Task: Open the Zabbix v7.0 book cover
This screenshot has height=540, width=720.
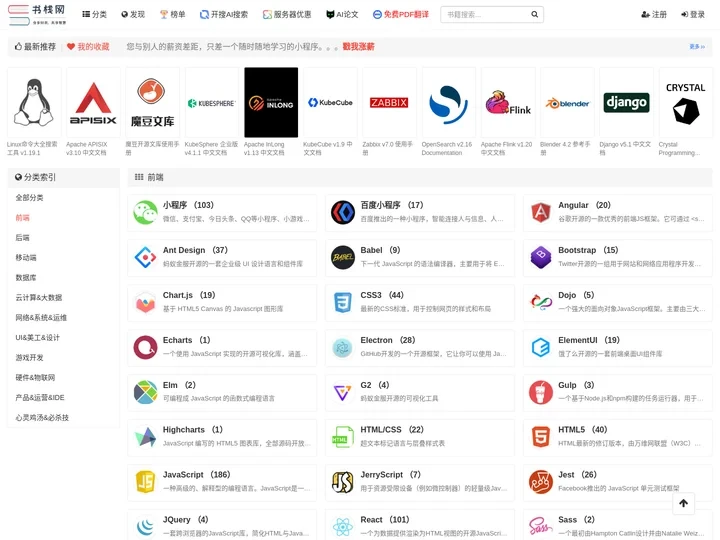Action: click(389, 102)
